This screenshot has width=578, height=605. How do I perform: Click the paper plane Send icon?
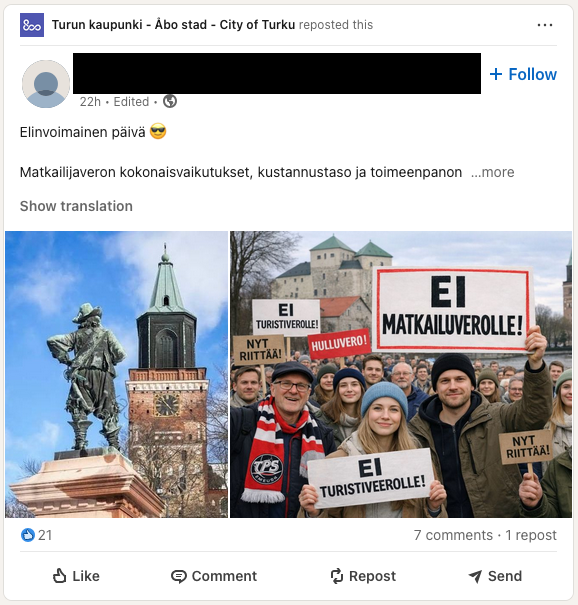[475, 576]
